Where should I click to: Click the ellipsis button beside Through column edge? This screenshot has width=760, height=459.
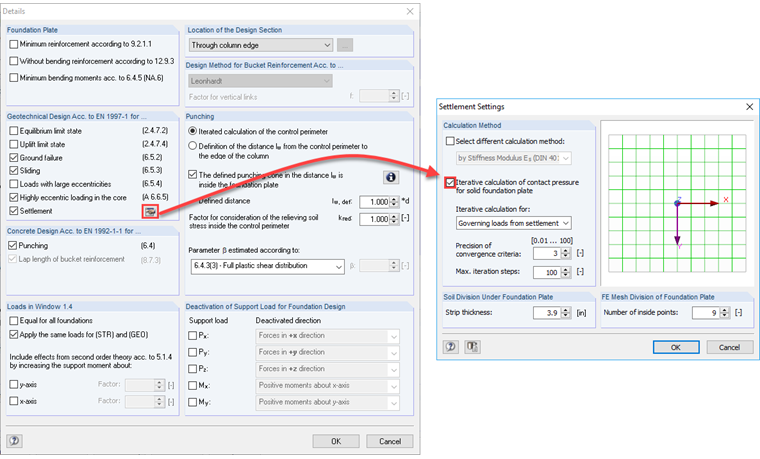click(x=345, y=45)
